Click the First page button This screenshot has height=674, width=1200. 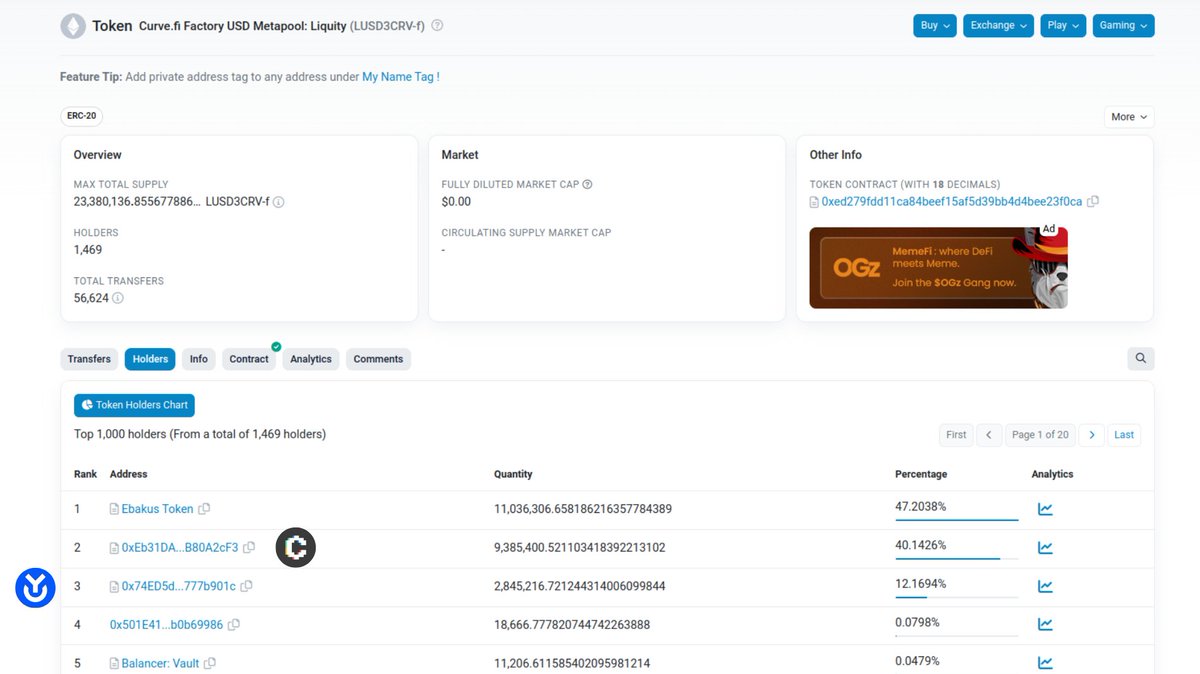coord(956,435)
